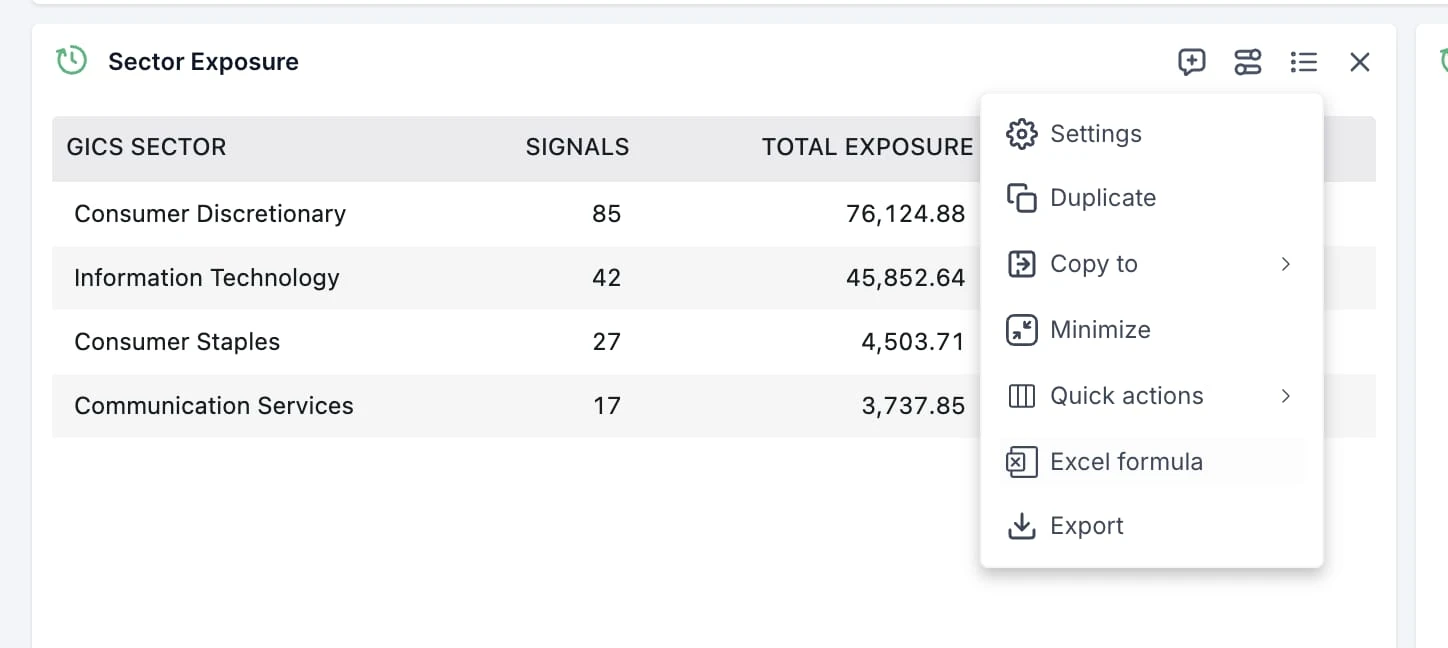Click the Quick actions columns icon
Viewport: 1448px width, 648px height.
[1021, 396]
